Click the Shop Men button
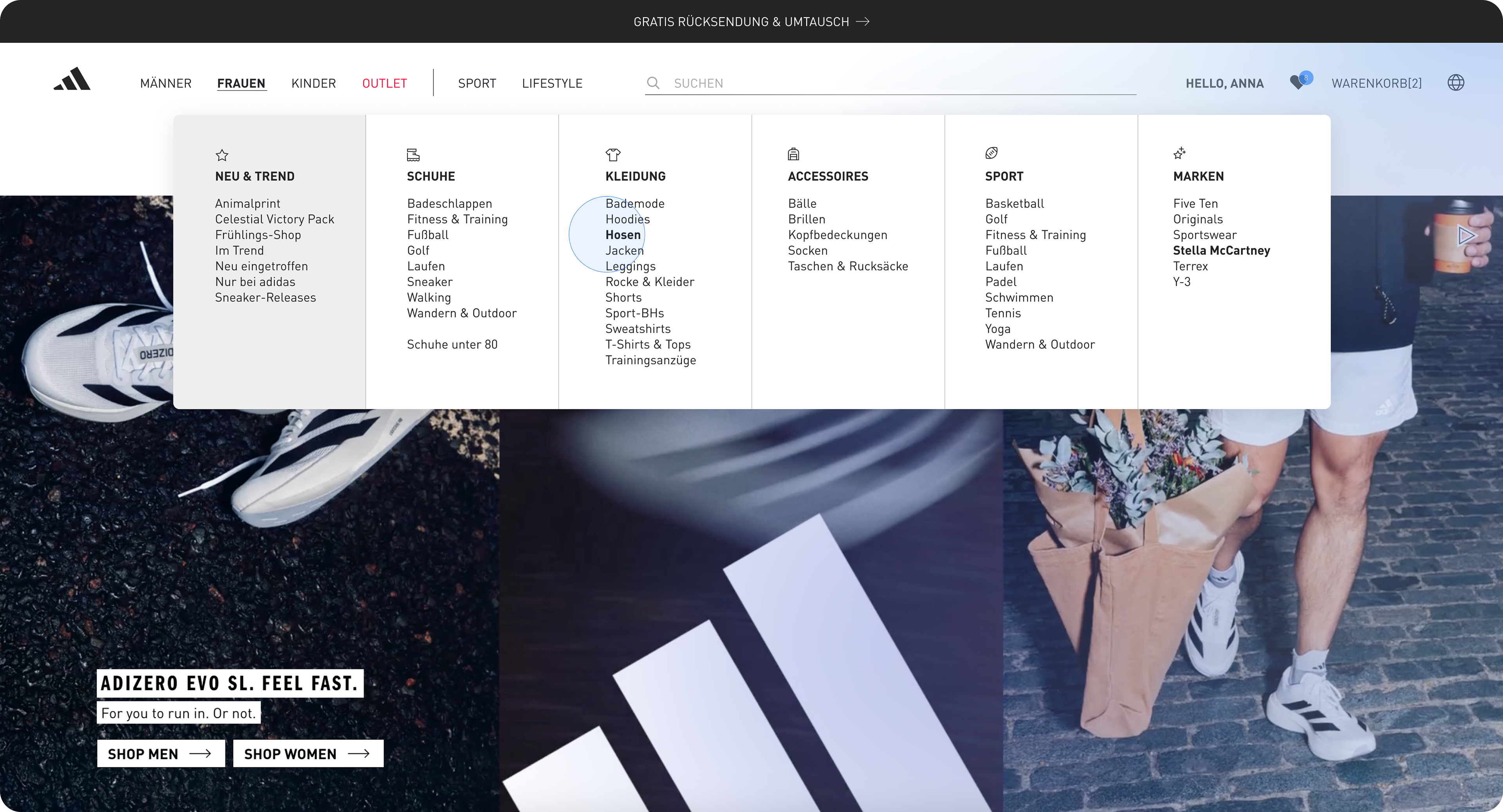 (x=160, y=754)
